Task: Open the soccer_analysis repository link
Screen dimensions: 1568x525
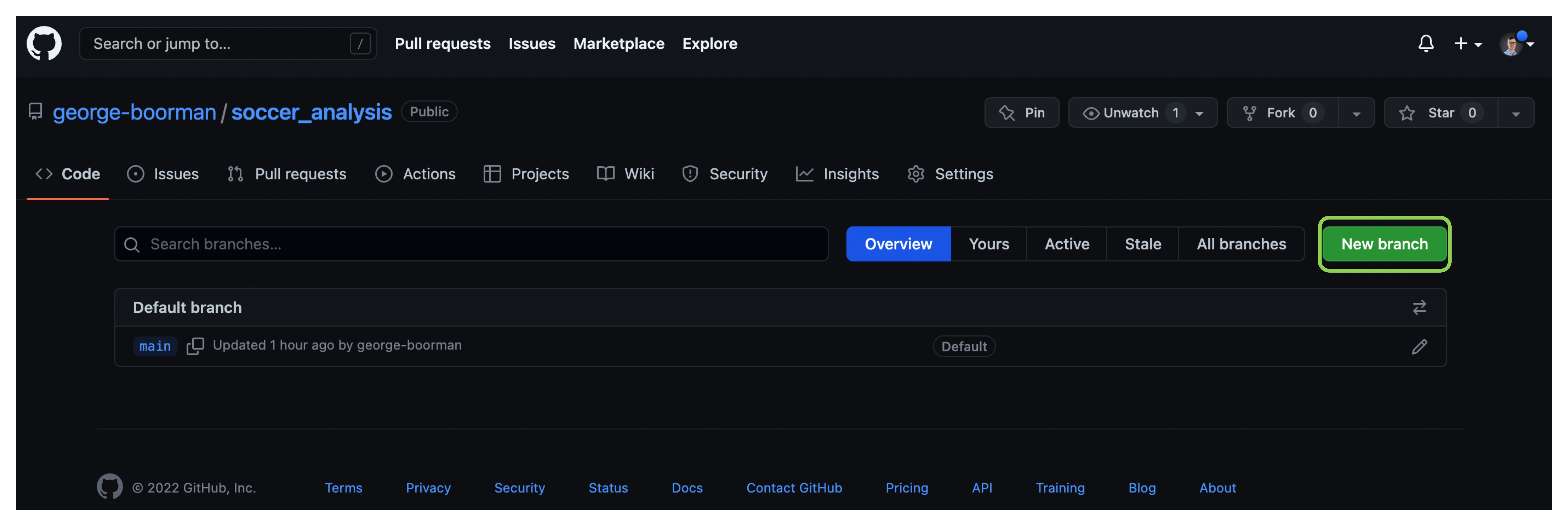Action: pos(311,112)
